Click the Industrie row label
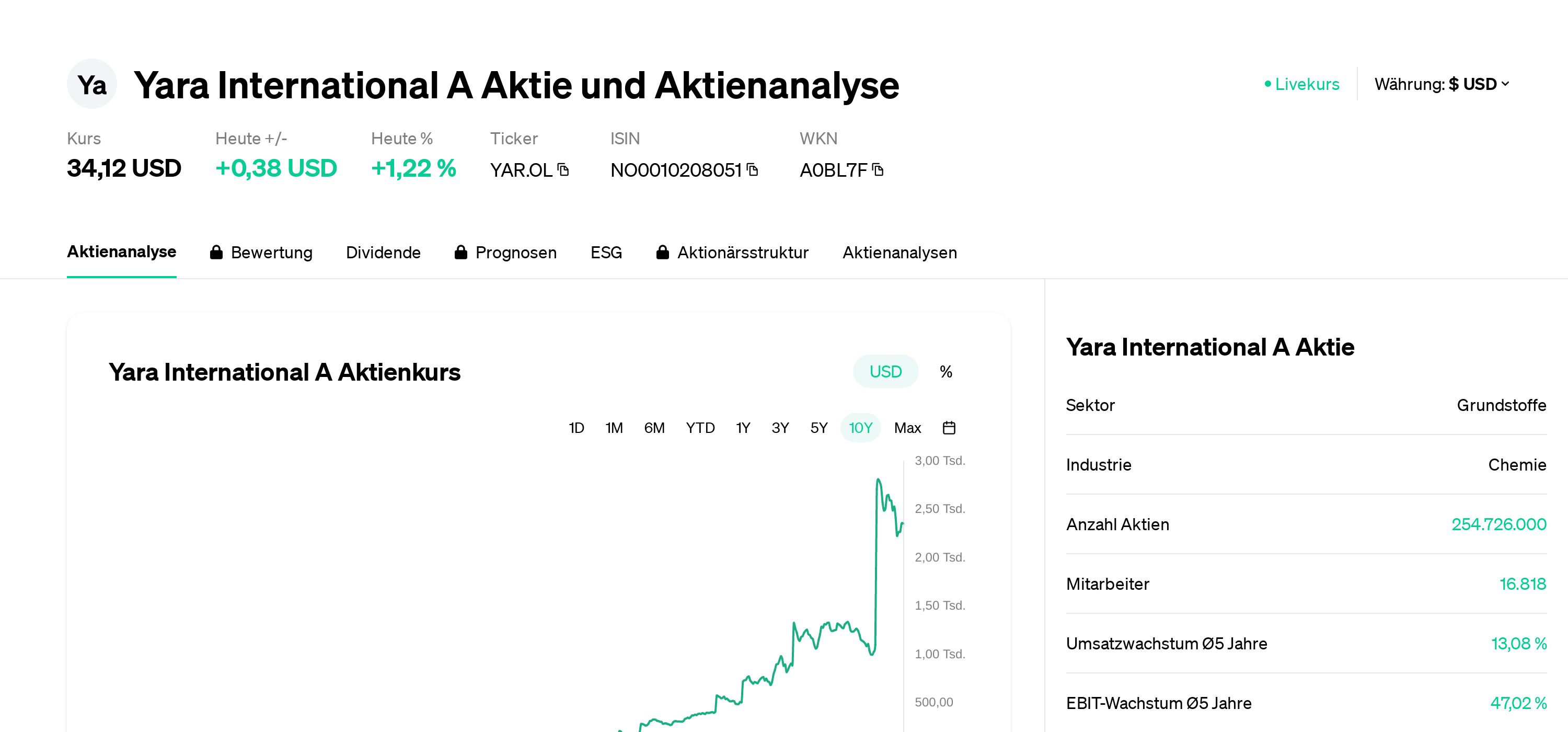Viewport: 1568px width, 732px height. pyautogui.click(x=1099, y=465)
